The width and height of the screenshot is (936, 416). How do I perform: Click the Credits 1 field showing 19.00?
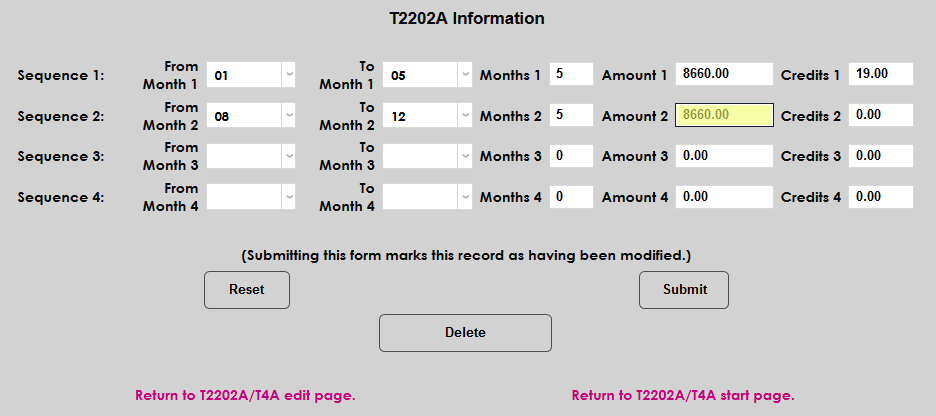(881, 74)
